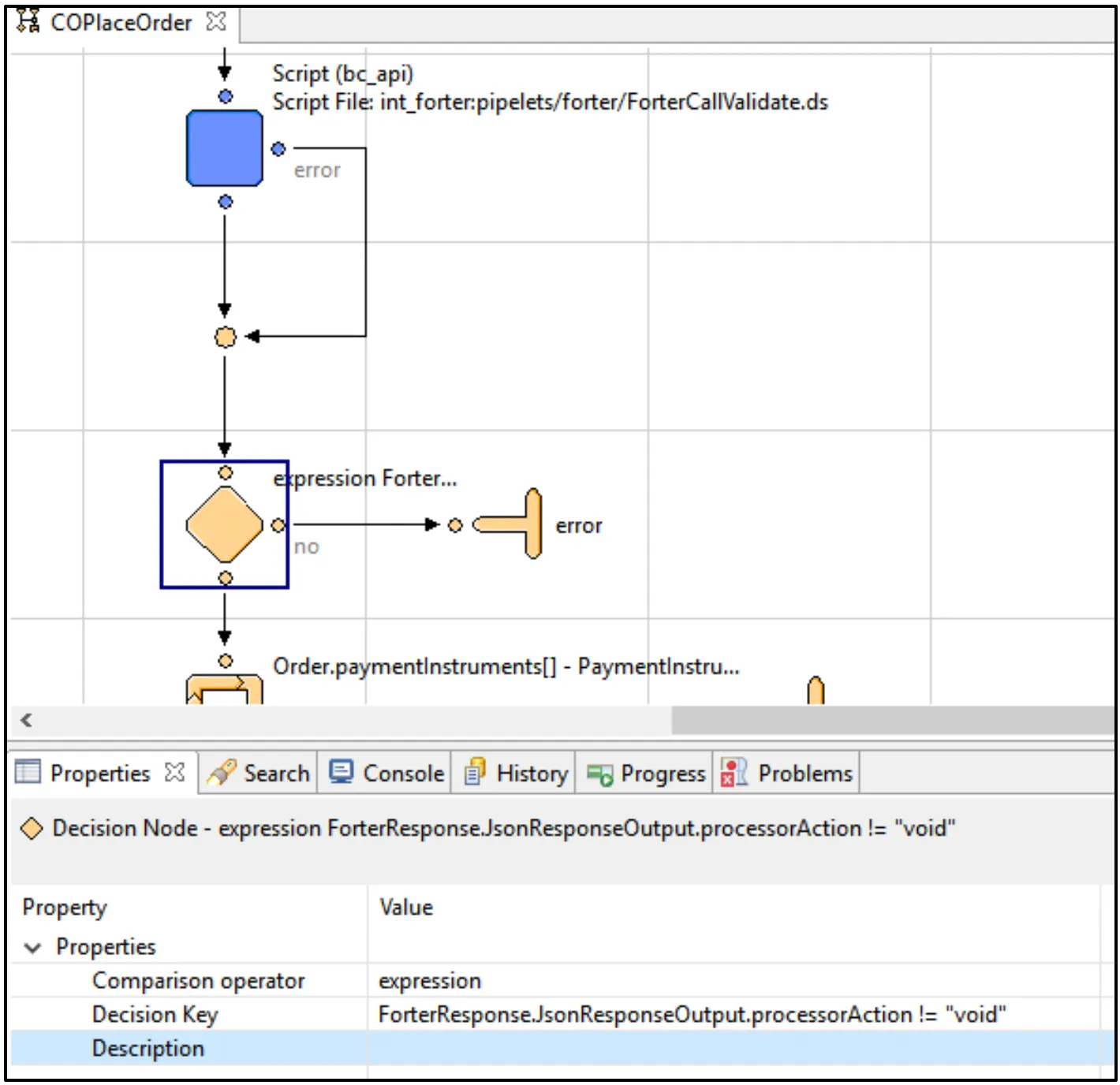
Task: Click the input connector dot above Script node
Action: pos(226,96)
